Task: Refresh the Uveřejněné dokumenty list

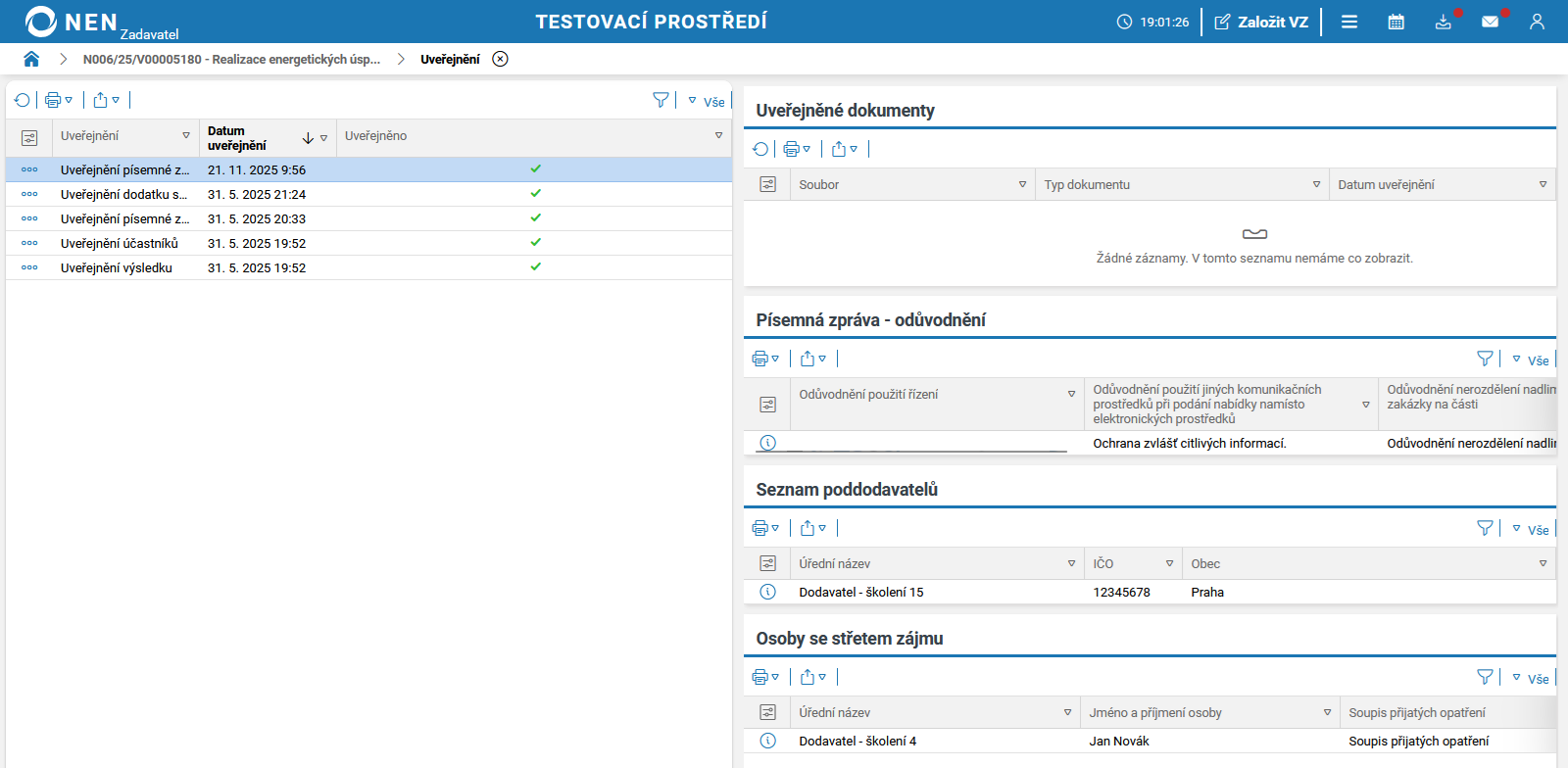Action: point(760,149)
